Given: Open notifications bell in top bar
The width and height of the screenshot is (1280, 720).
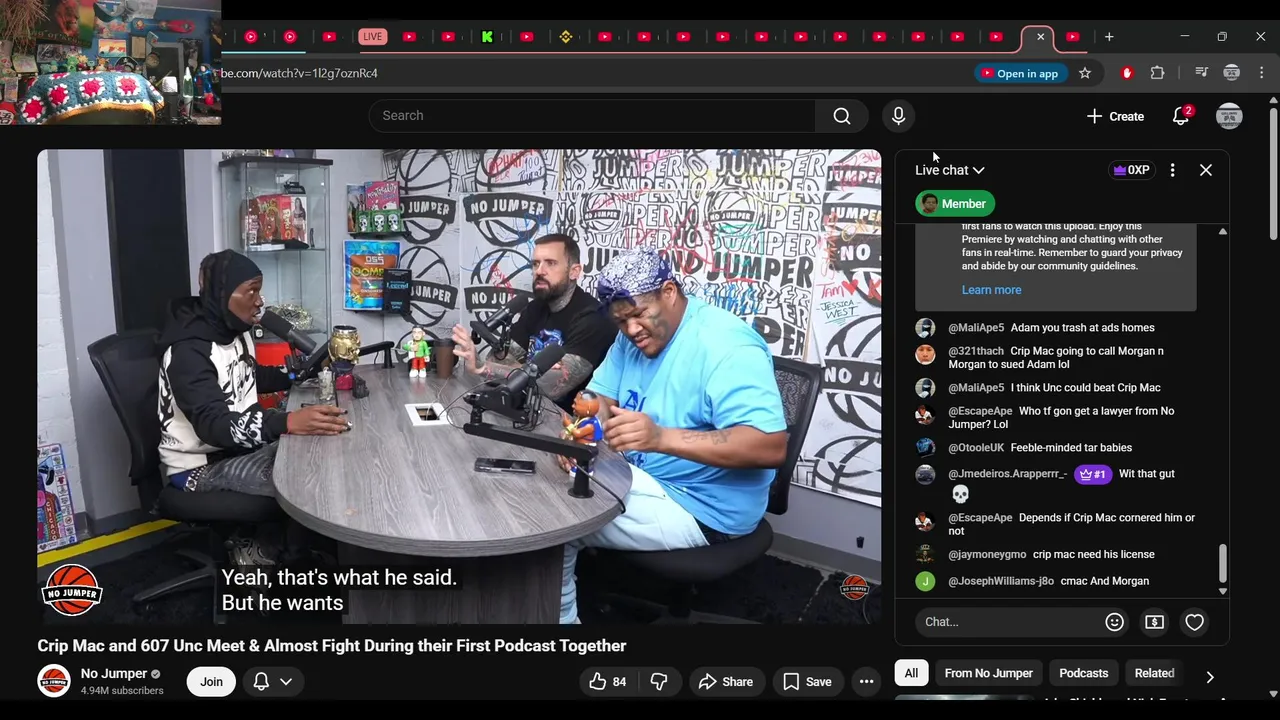Looking at the screenshot, I should coord(1181,116).
